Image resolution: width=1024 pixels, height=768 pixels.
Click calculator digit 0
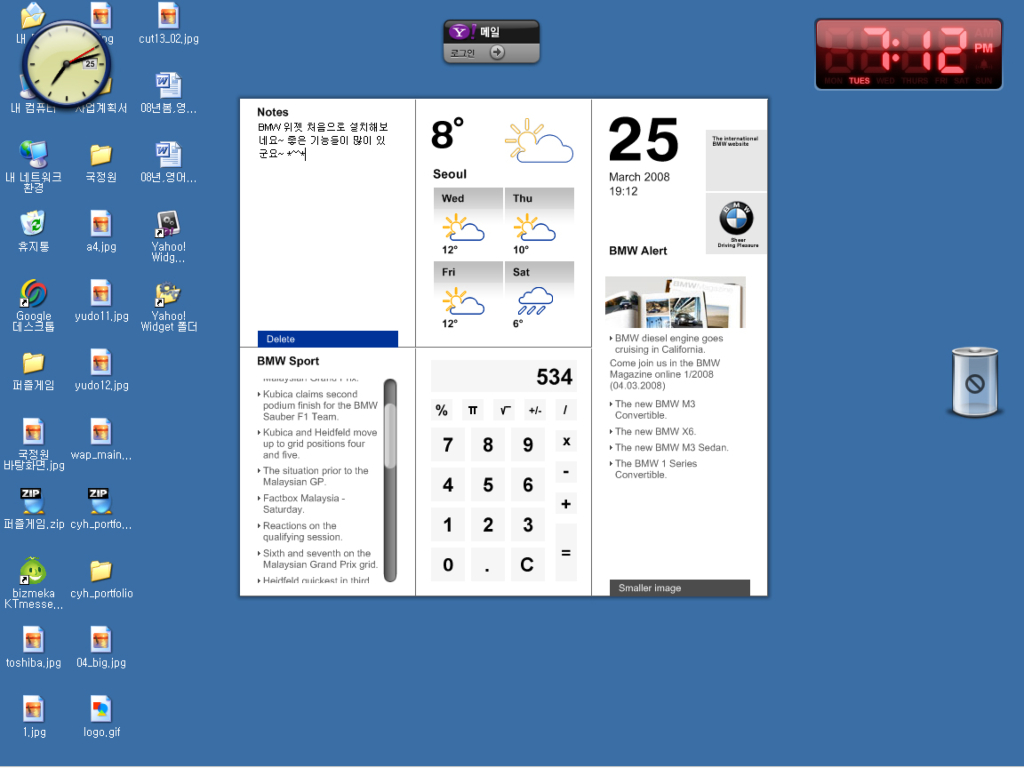[448, 565]
